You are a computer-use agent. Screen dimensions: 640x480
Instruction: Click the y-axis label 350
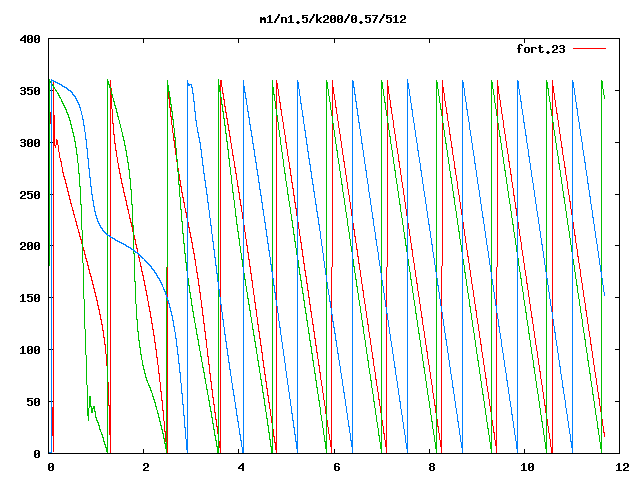(x=30, y=91)
